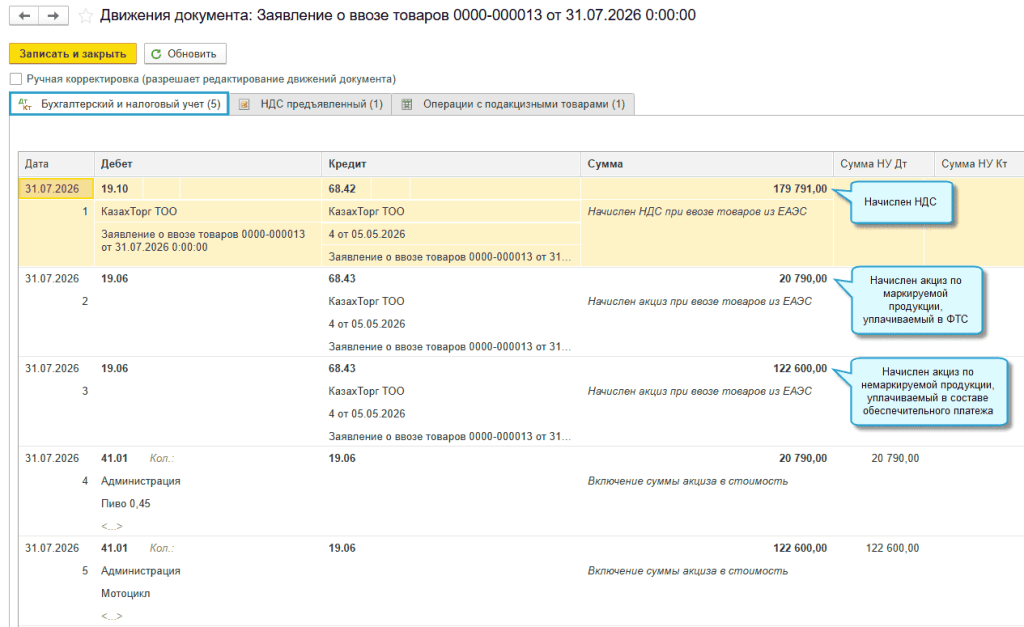Click the <...> placeholder under Мотоцикл
1024x627 pixels.
112,616
